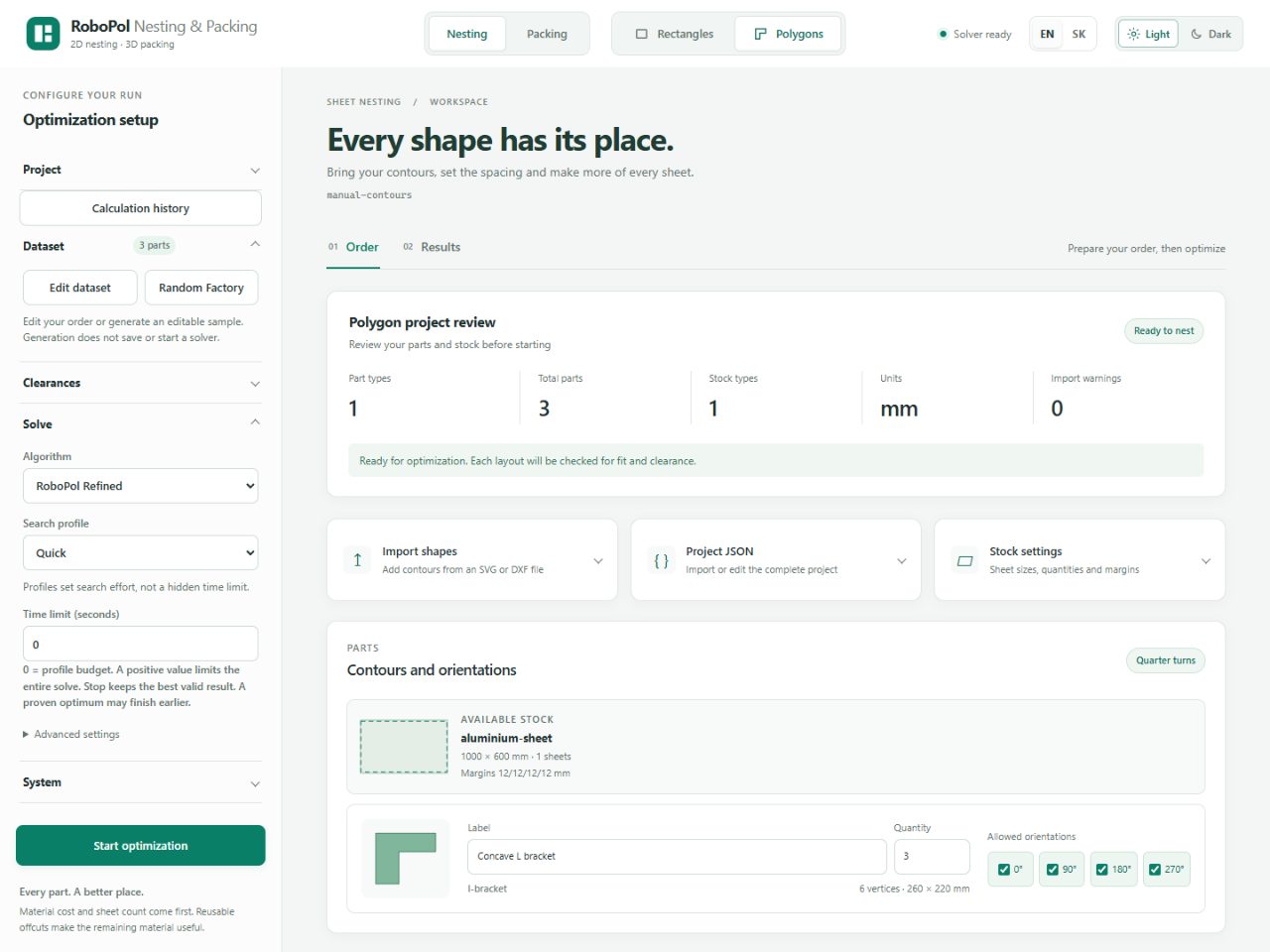Click the Quantity input field
1270x952 pixels.
pos(932,857)
